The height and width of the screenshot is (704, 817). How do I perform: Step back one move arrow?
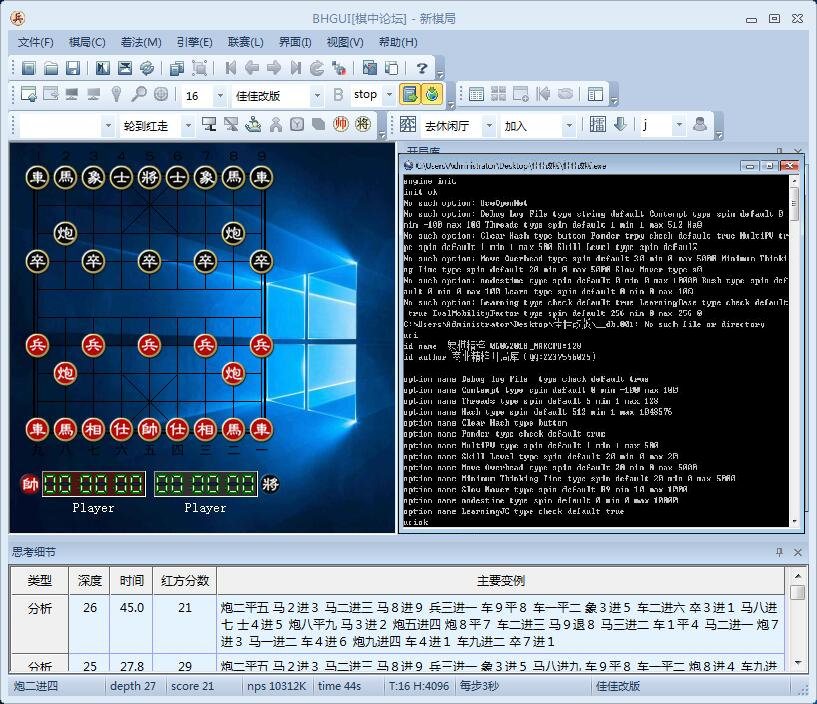click(x=252, y=68)
